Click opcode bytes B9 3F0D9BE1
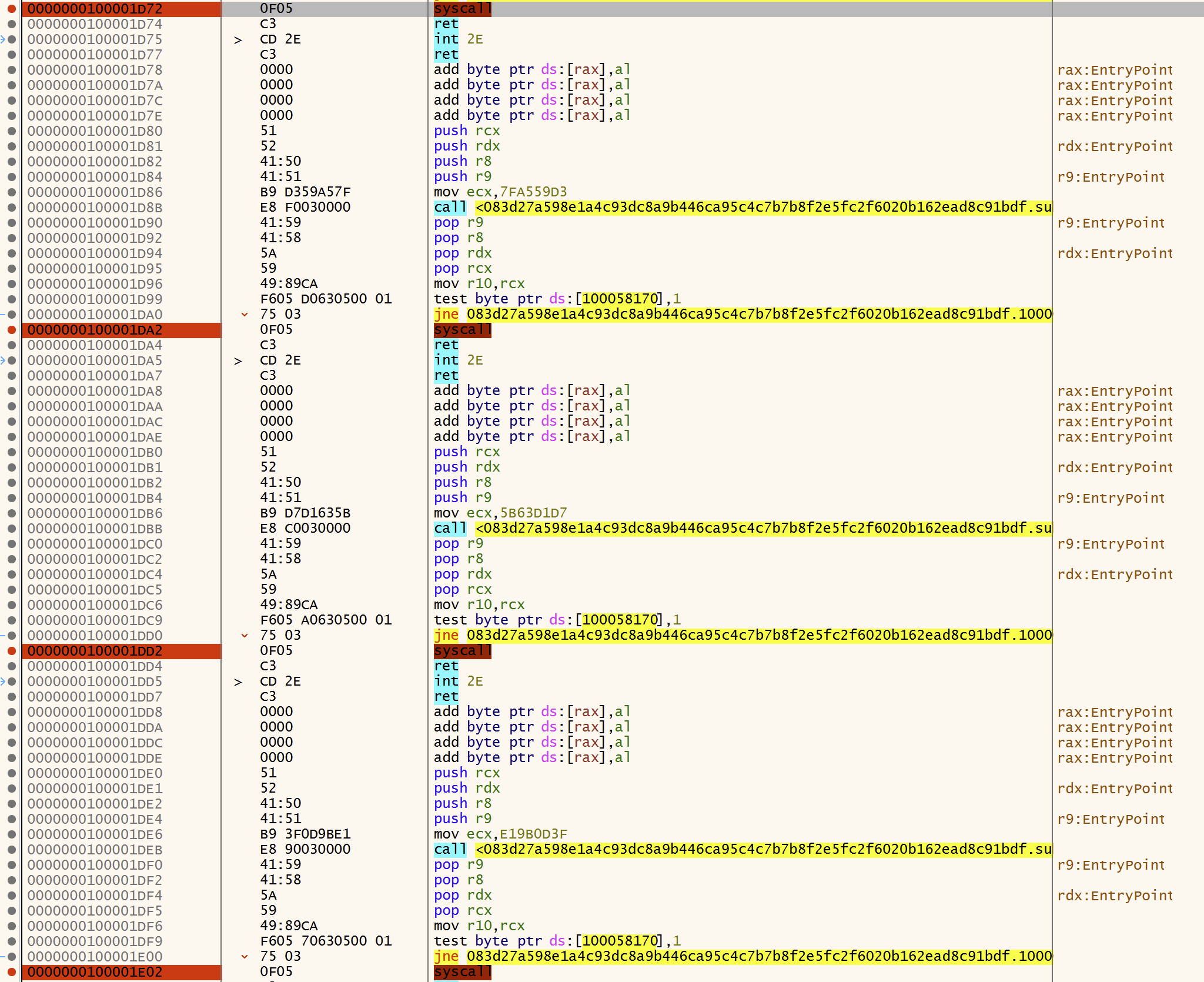 pyautogui.click(x=305, y=834)
